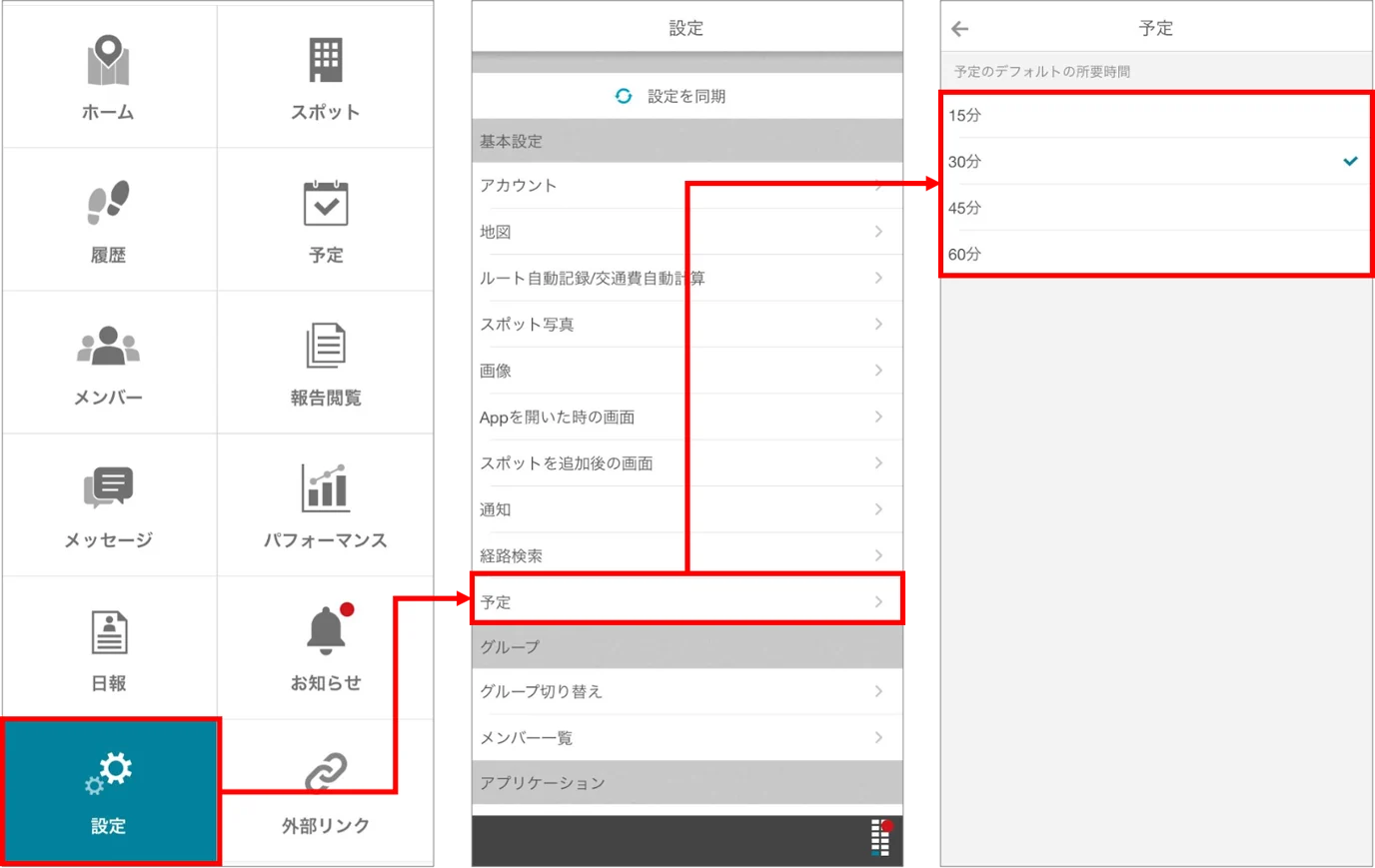Expand the 通知 settings row
This screenshot has width=1375, height=868.
point(687,509)
